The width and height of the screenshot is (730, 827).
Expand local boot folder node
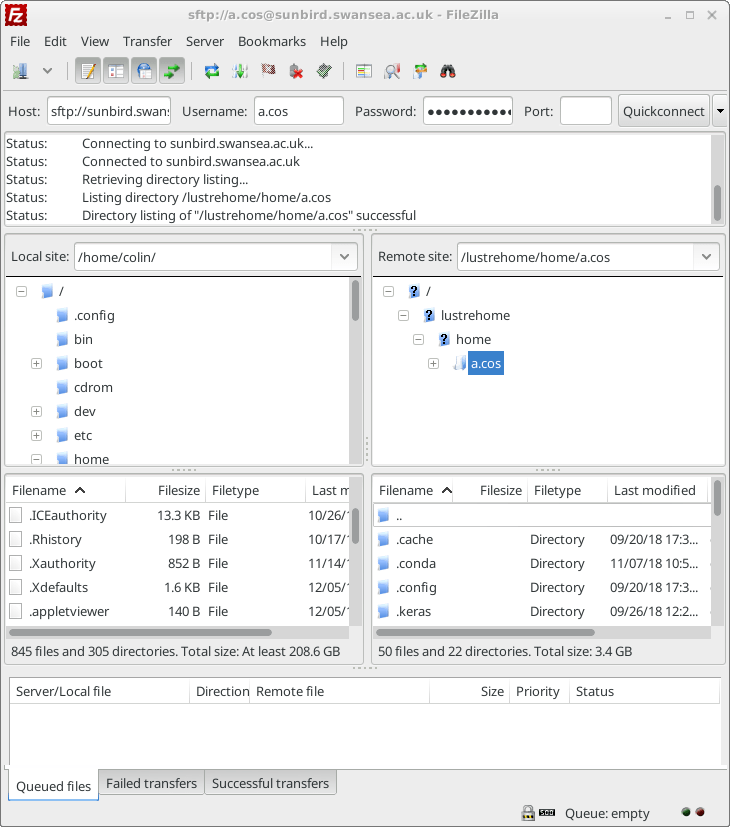point(36,363)
